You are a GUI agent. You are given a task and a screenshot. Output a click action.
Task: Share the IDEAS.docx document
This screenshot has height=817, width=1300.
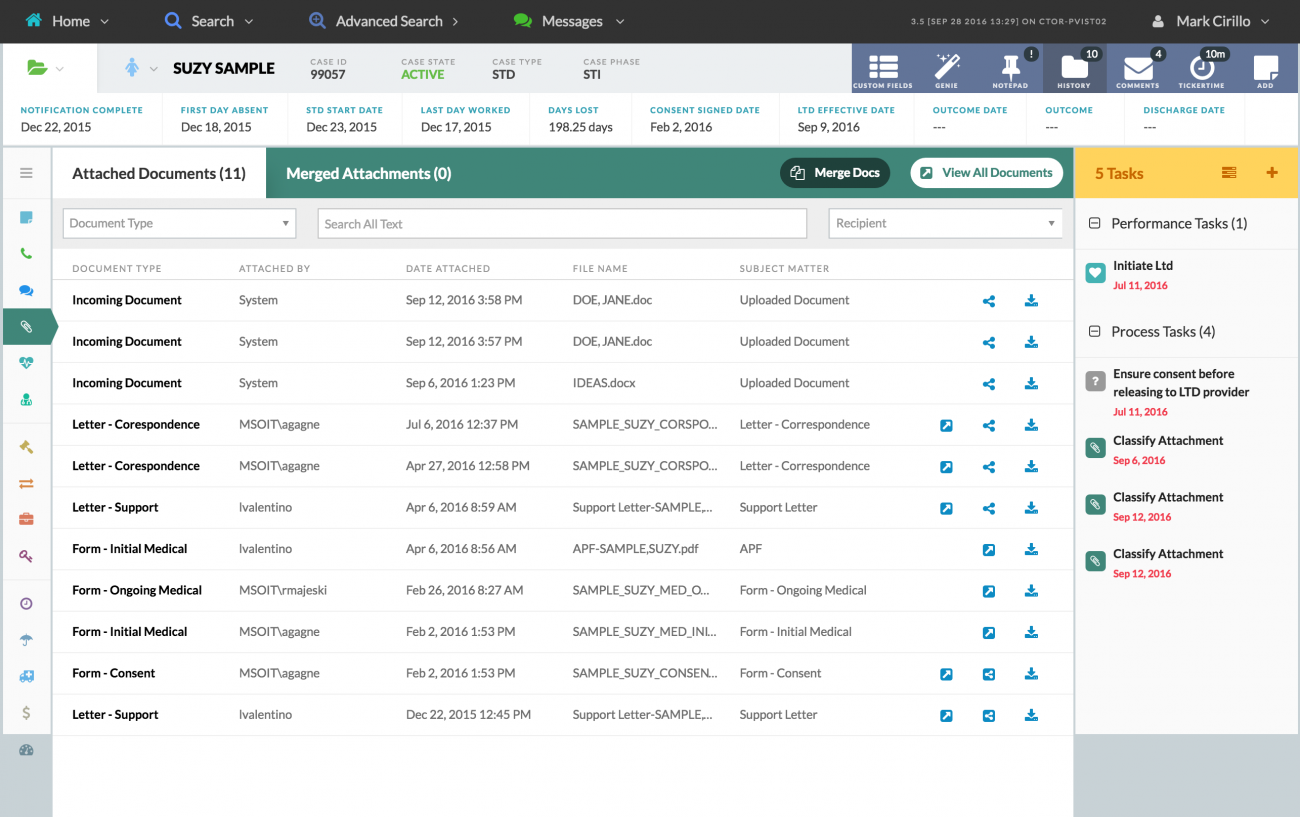(x=989, y=383)
